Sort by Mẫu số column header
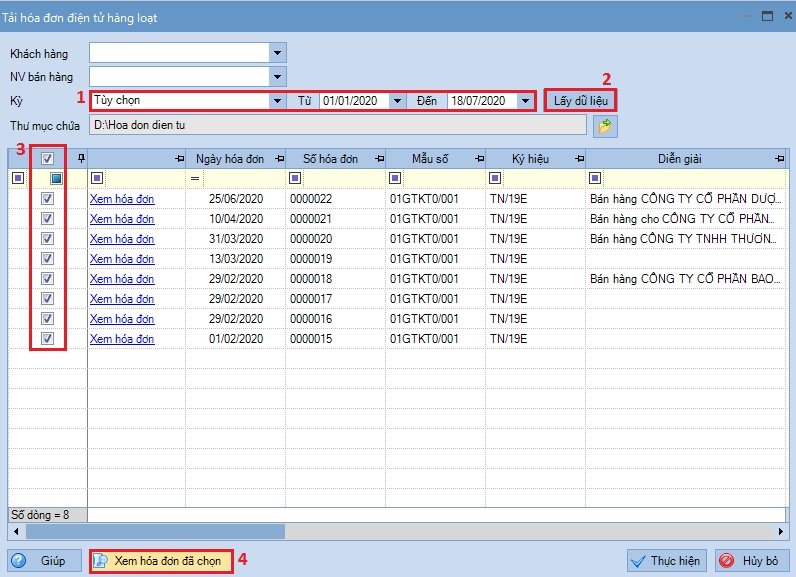796x577 pixels. pos(430,159)
